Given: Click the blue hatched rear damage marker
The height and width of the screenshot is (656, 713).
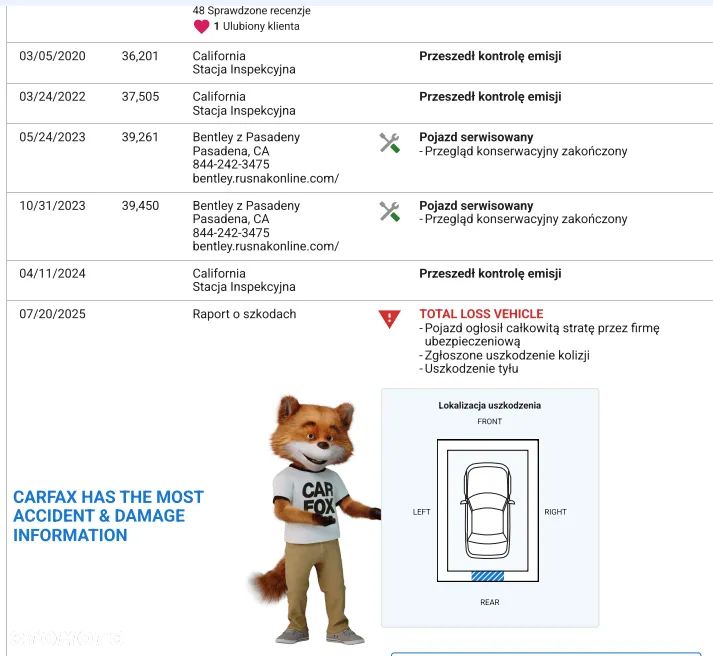Looking at the screenshot, I should pyautogui.click(x=487, y=576).
